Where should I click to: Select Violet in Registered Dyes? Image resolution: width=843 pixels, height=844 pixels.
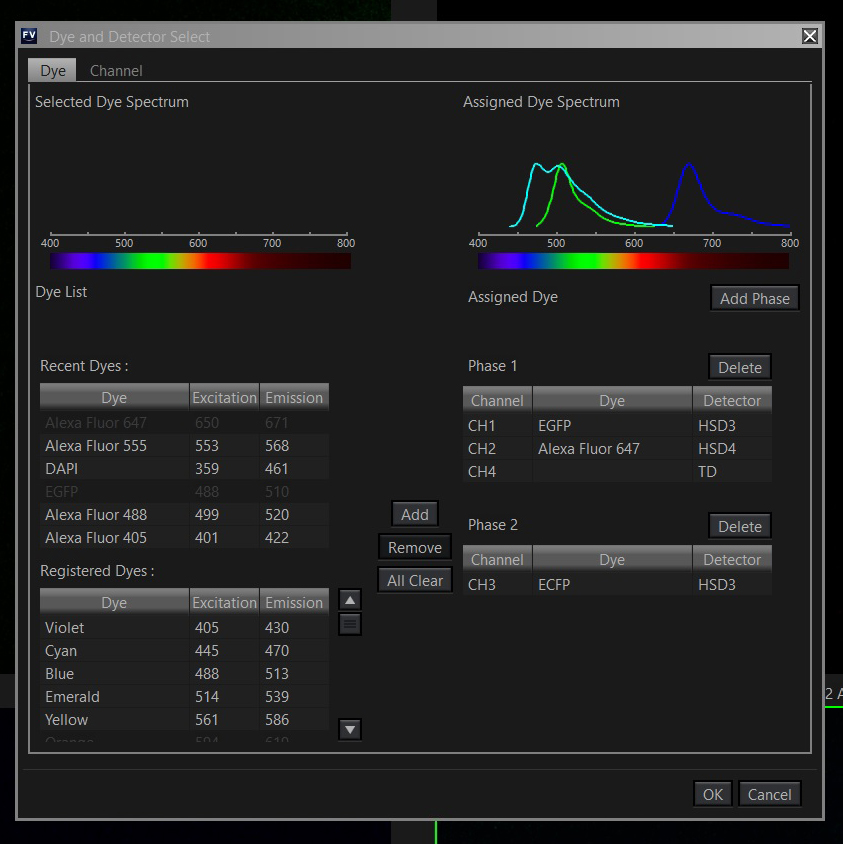click(184, 628)
